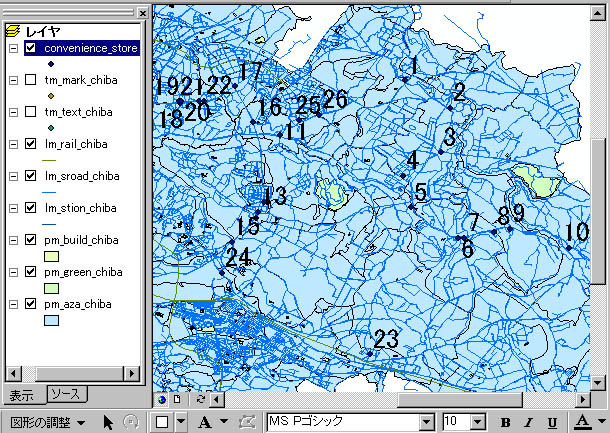The image size is (610, 433).
Task: Toggle underline formatting
Action: (x=552, y=422)
